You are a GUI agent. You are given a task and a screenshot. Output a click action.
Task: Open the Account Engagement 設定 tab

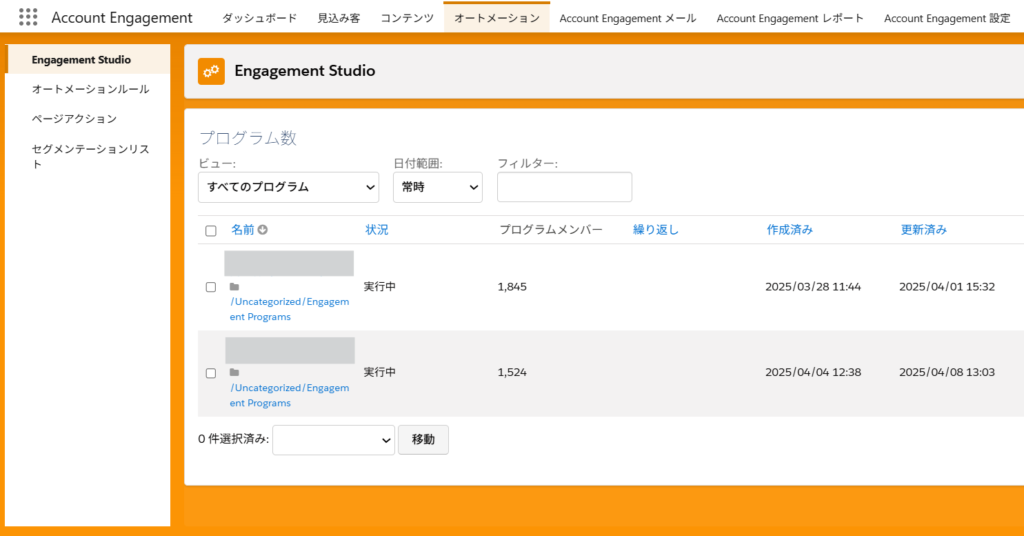947,18
